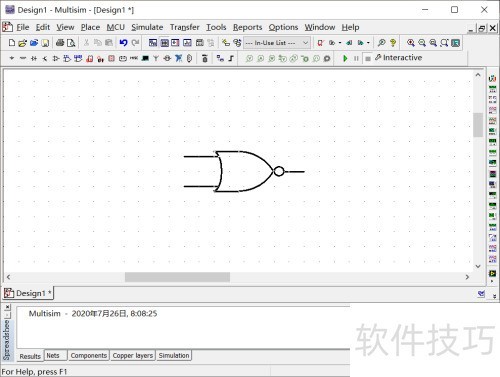Screen dimensions: 500x377
Task: Undo the last action
Action: (123, 43)
